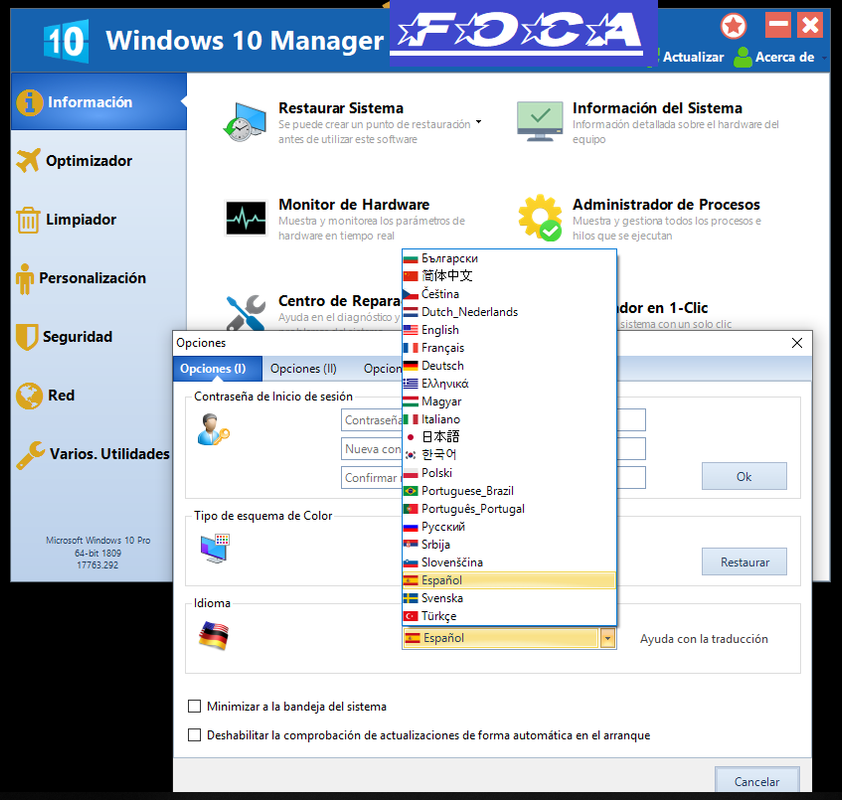Click the Restaurar color scheme button
Screen dimensions: 842x800
pyautogui.click(x=744, y=562)
